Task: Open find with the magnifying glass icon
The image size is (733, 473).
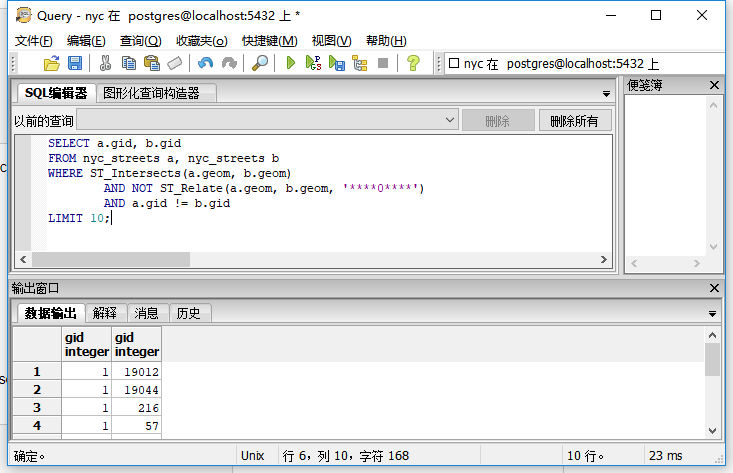Action: click(x=260, y=63)
